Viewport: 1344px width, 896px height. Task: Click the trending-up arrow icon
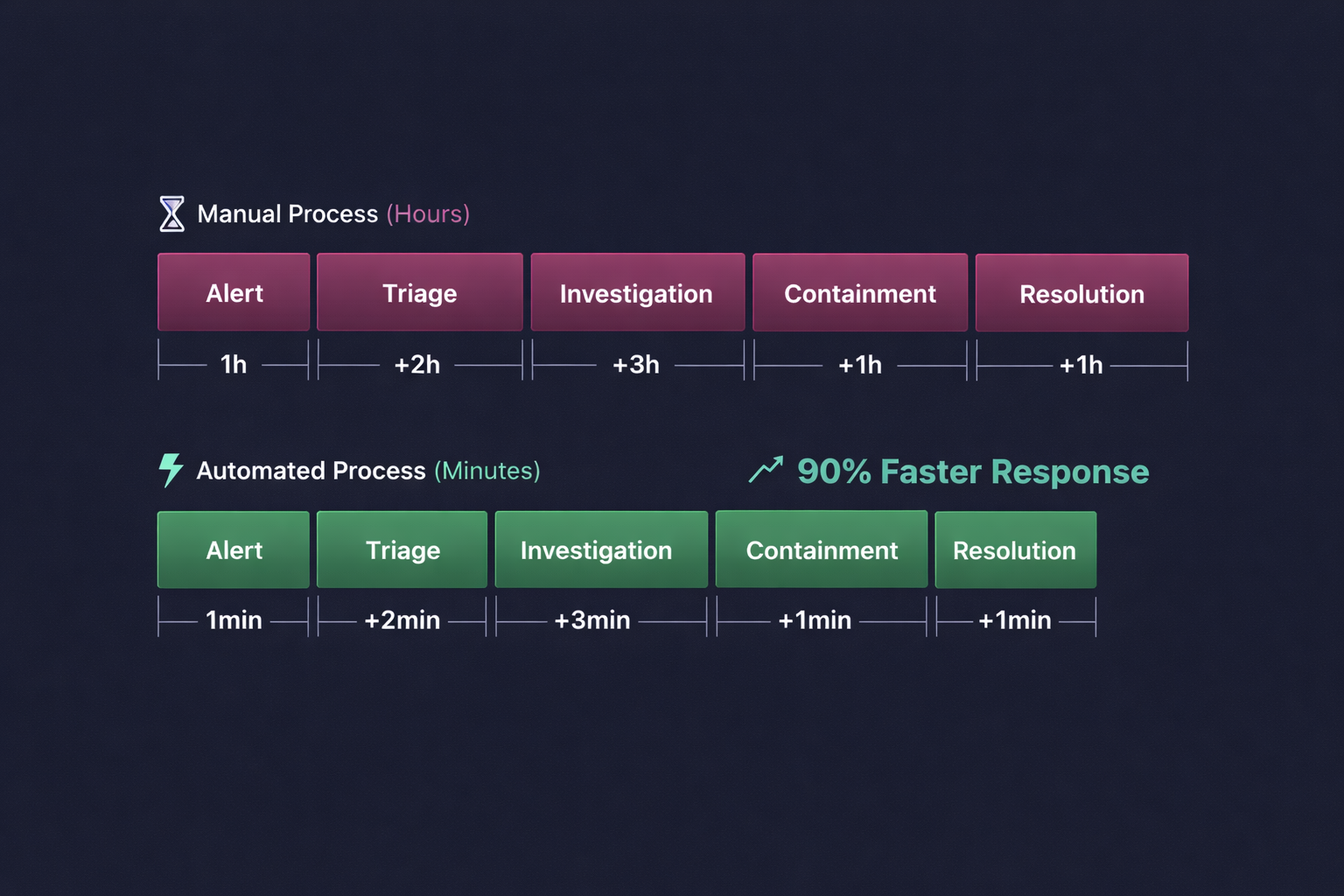point(766,470)
